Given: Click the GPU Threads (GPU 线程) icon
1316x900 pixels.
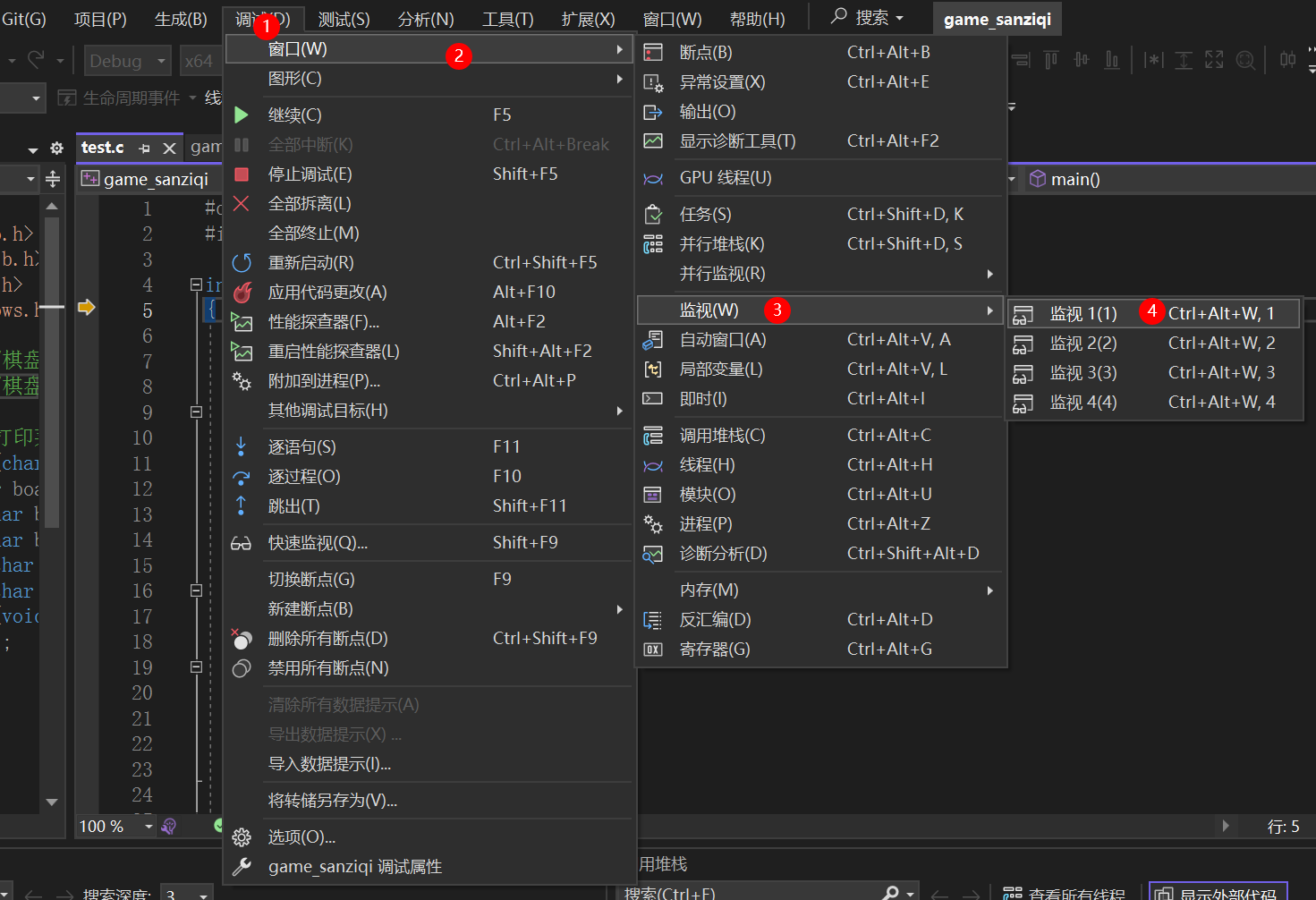Looking at the screenshot, I should [x=653, y=178].
